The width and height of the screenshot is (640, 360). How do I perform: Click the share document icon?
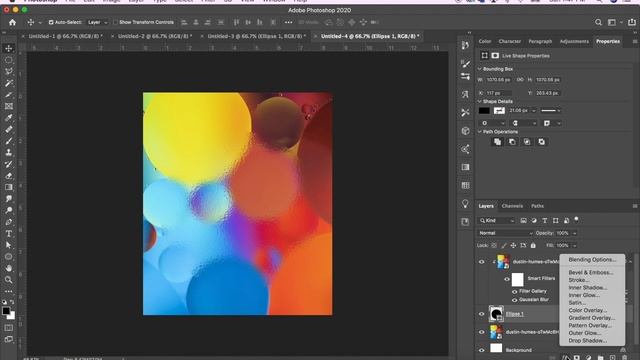tap(632, 22)
